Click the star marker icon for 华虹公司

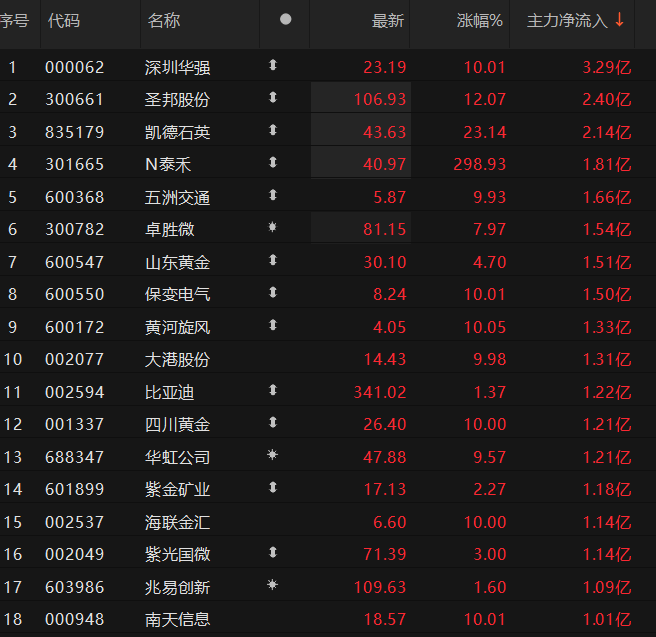point(272,455)
